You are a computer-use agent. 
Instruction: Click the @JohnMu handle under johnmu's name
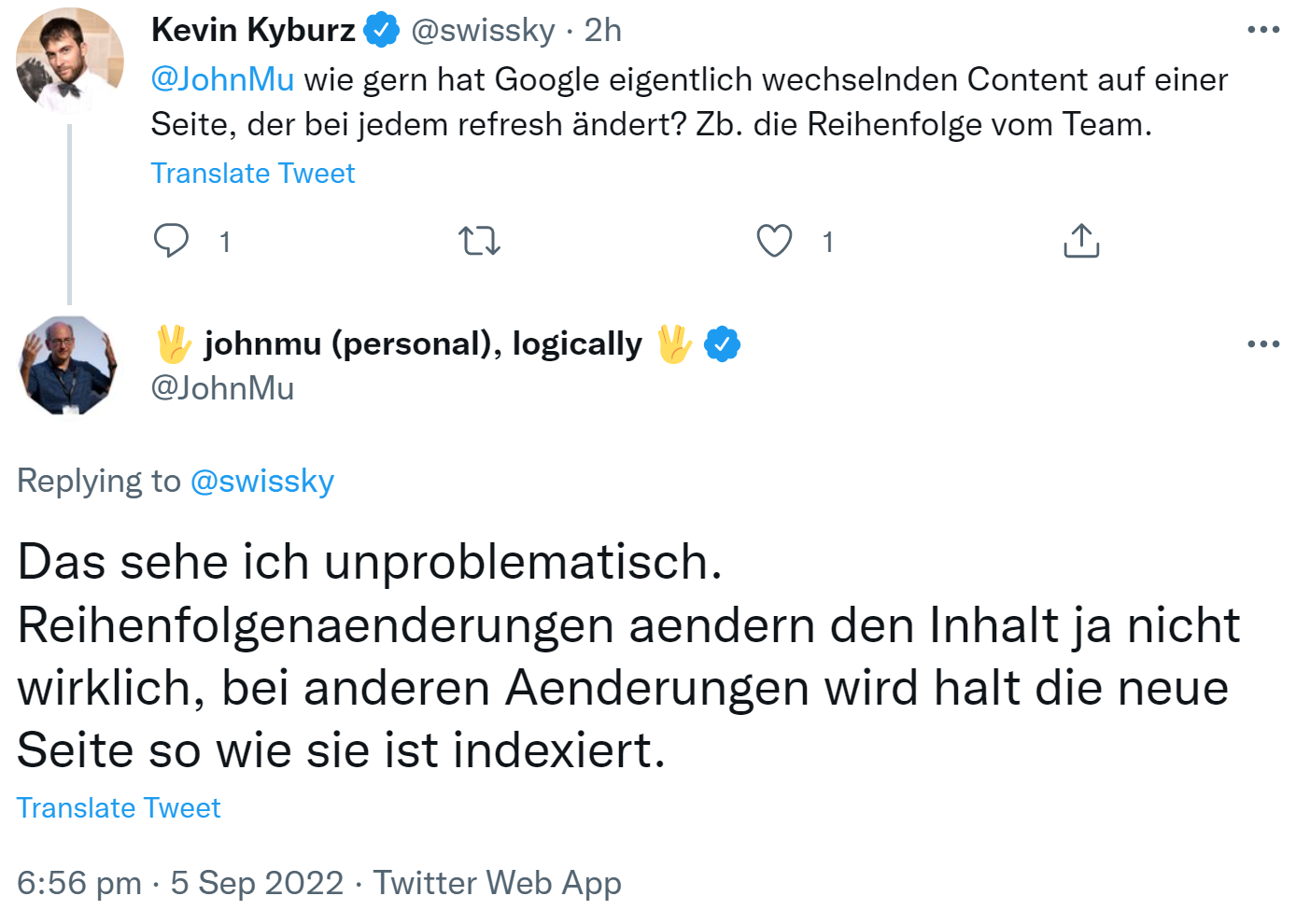coord(223,387)
